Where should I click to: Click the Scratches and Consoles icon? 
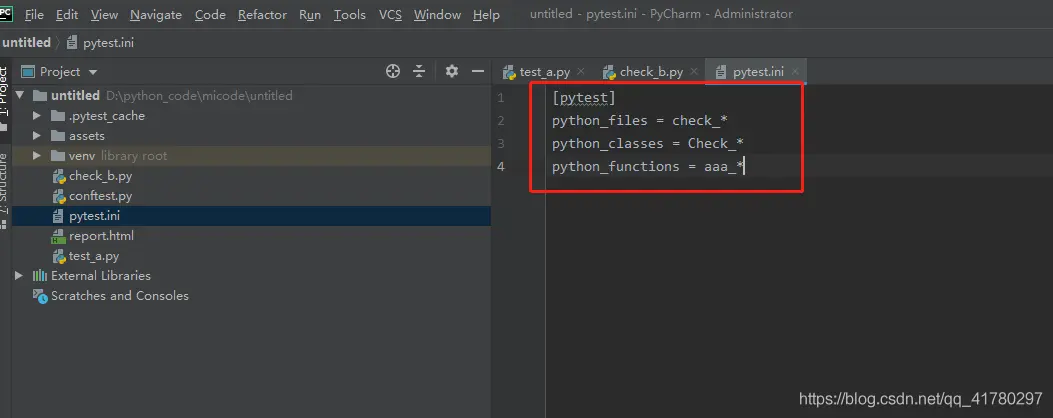[40, 296]
